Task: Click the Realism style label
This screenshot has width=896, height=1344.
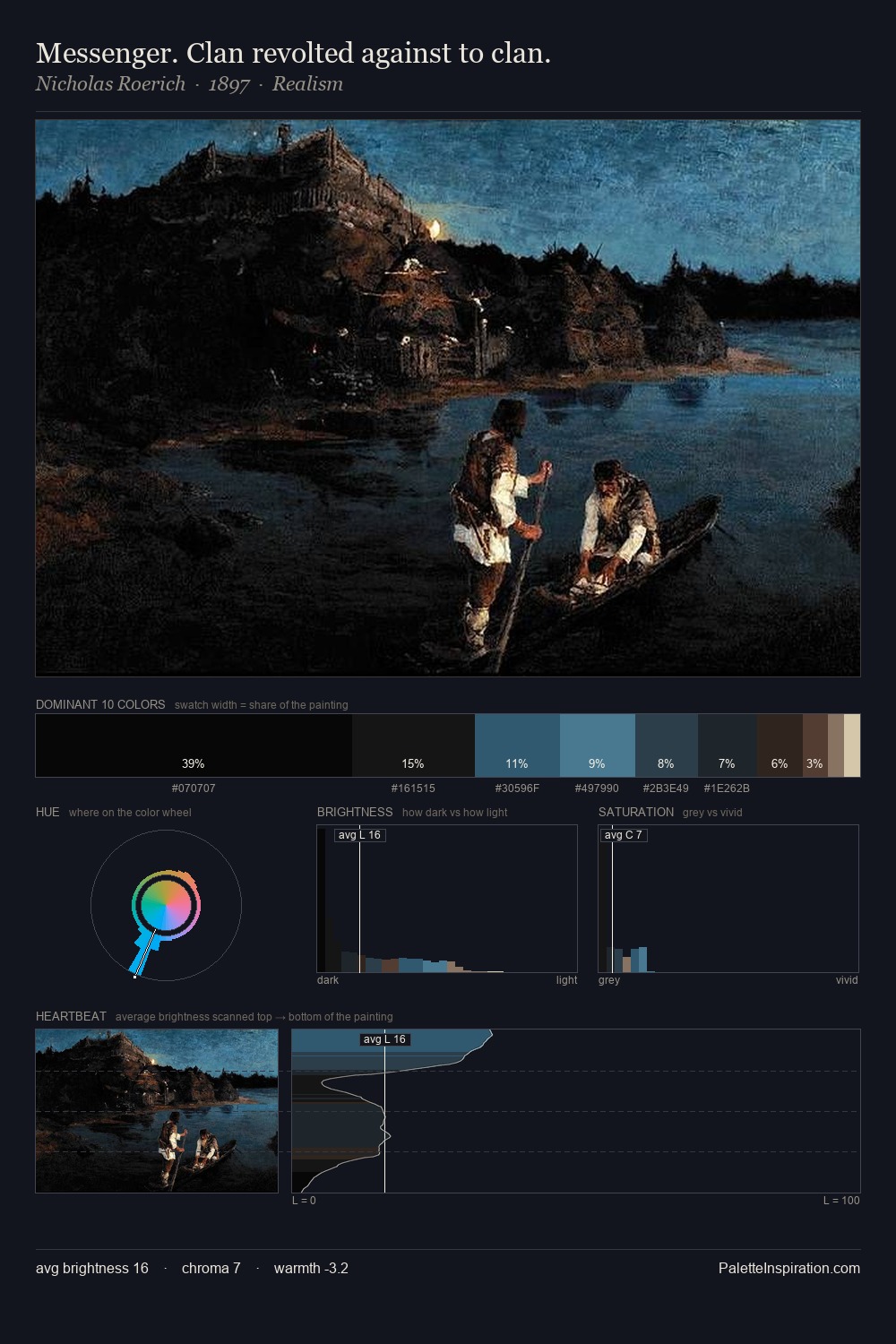Action: [307, 84]
